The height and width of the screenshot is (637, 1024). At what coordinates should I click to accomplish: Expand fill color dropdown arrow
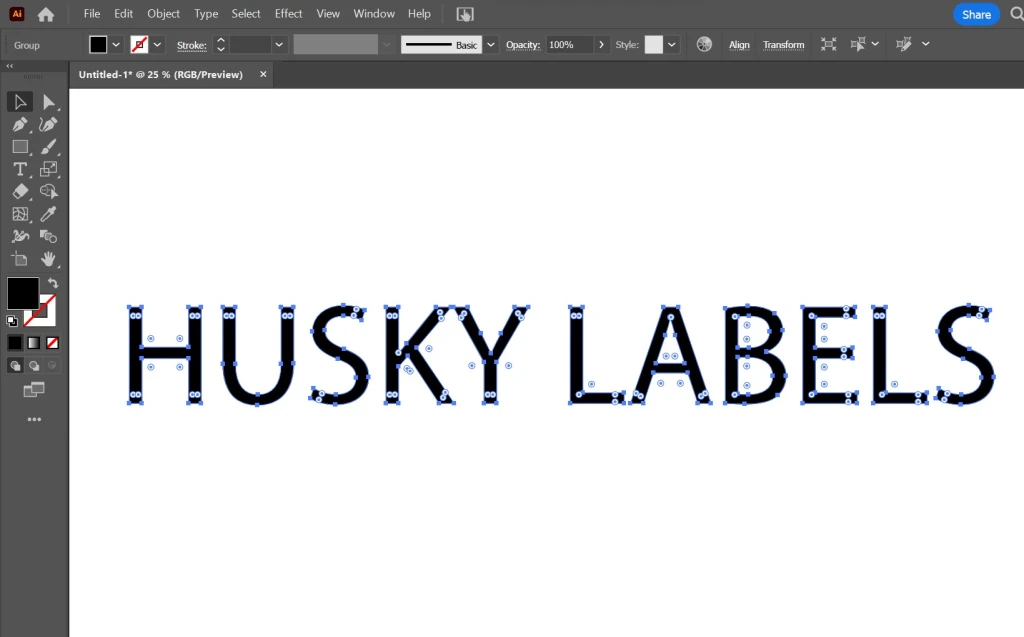coord(116,44)
